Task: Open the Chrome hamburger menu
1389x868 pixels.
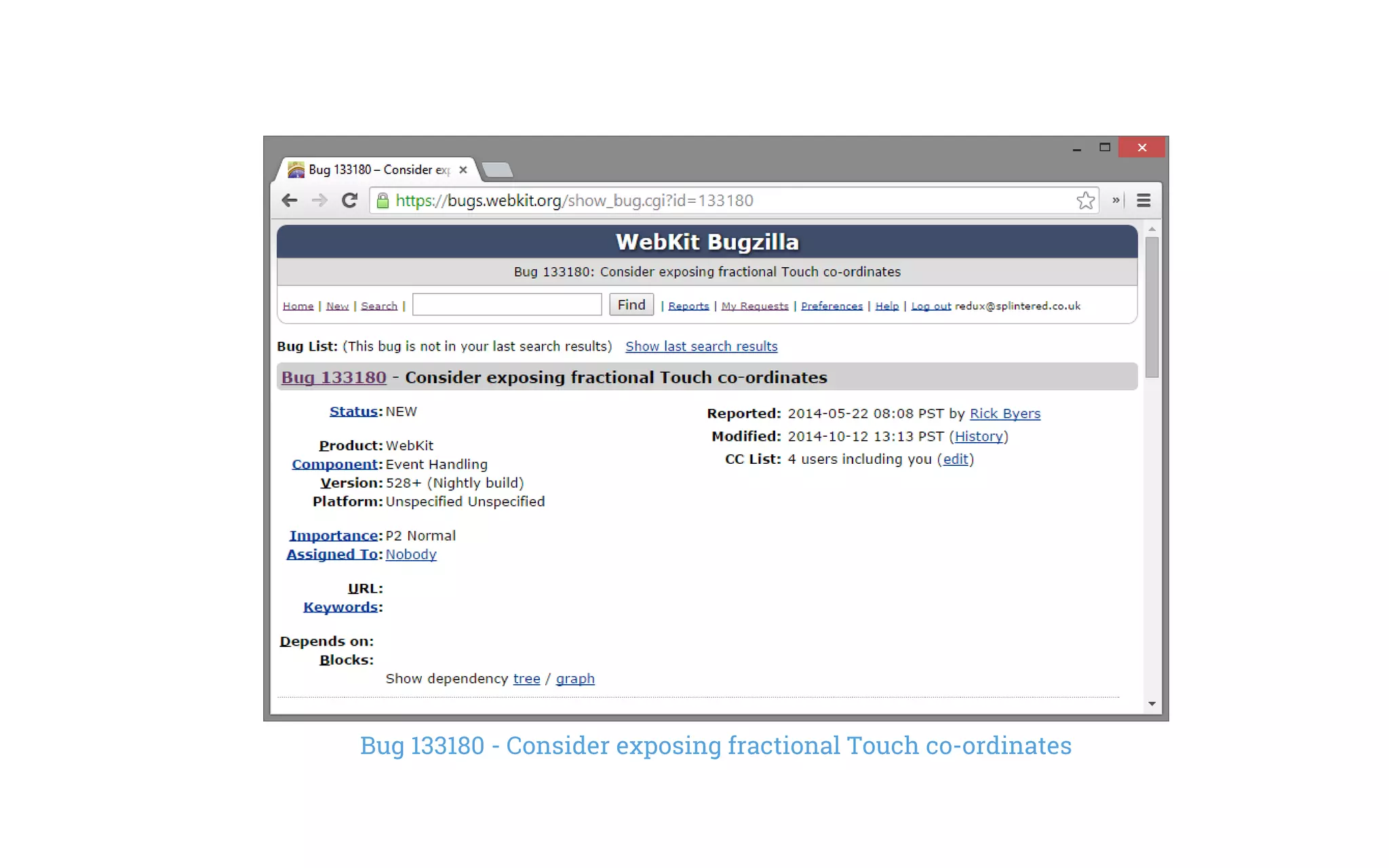Action: pos(1143,201)
